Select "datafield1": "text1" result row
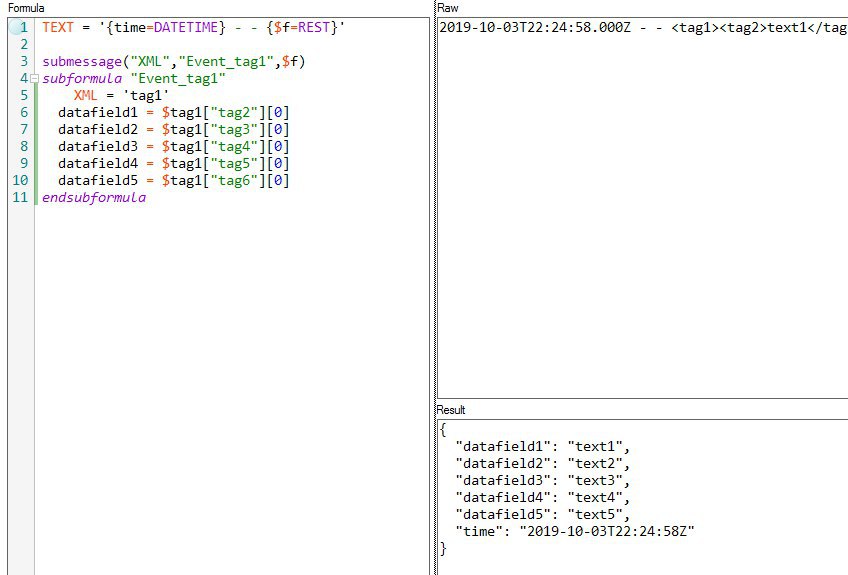 [542, 446]
